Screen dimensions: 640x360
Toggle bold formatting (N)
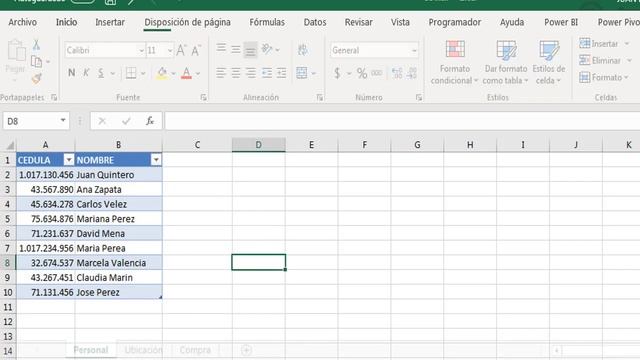point(71,73)
